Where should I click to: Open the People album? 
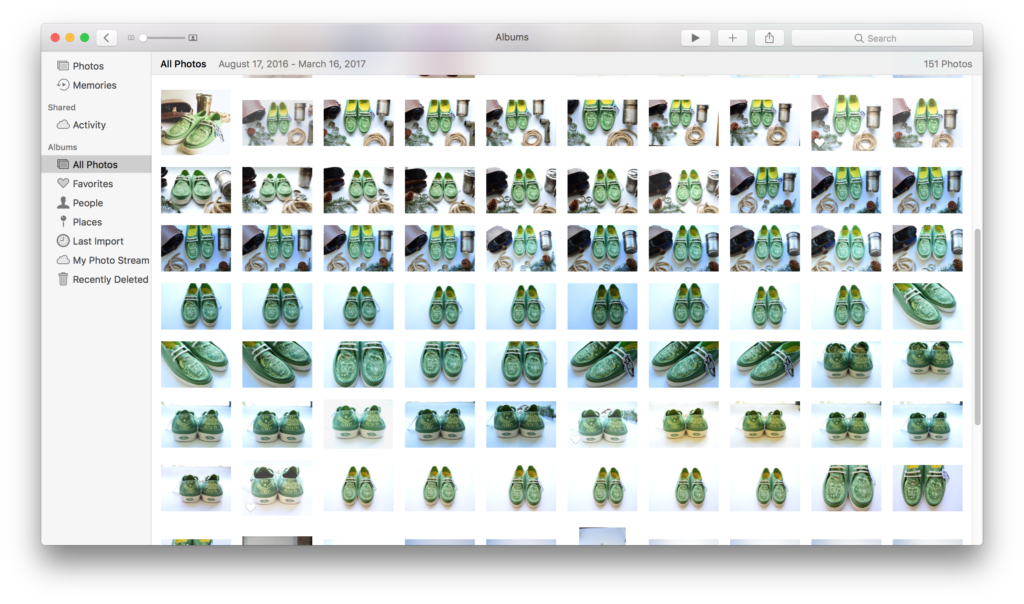(87, 203)
